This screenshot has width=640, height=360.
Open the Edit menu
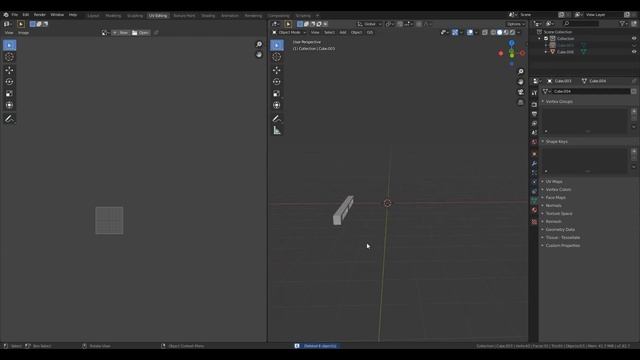tap(26, 15)
